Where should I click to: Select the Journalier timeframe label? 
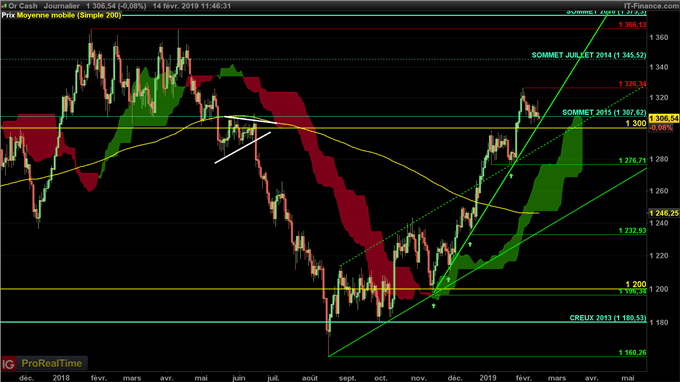61,6
